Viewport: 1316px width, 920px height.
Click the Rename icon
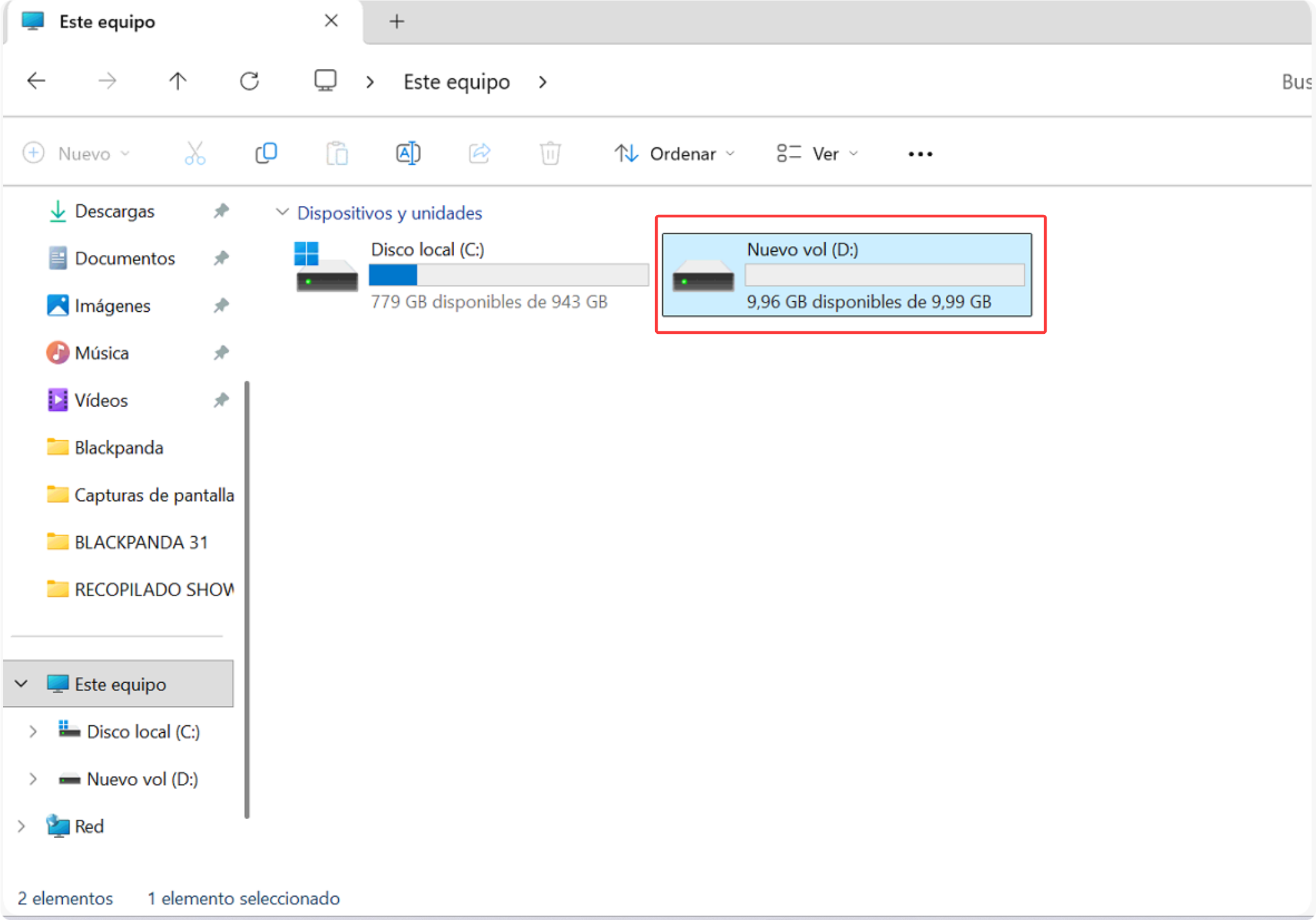[408, 153]
